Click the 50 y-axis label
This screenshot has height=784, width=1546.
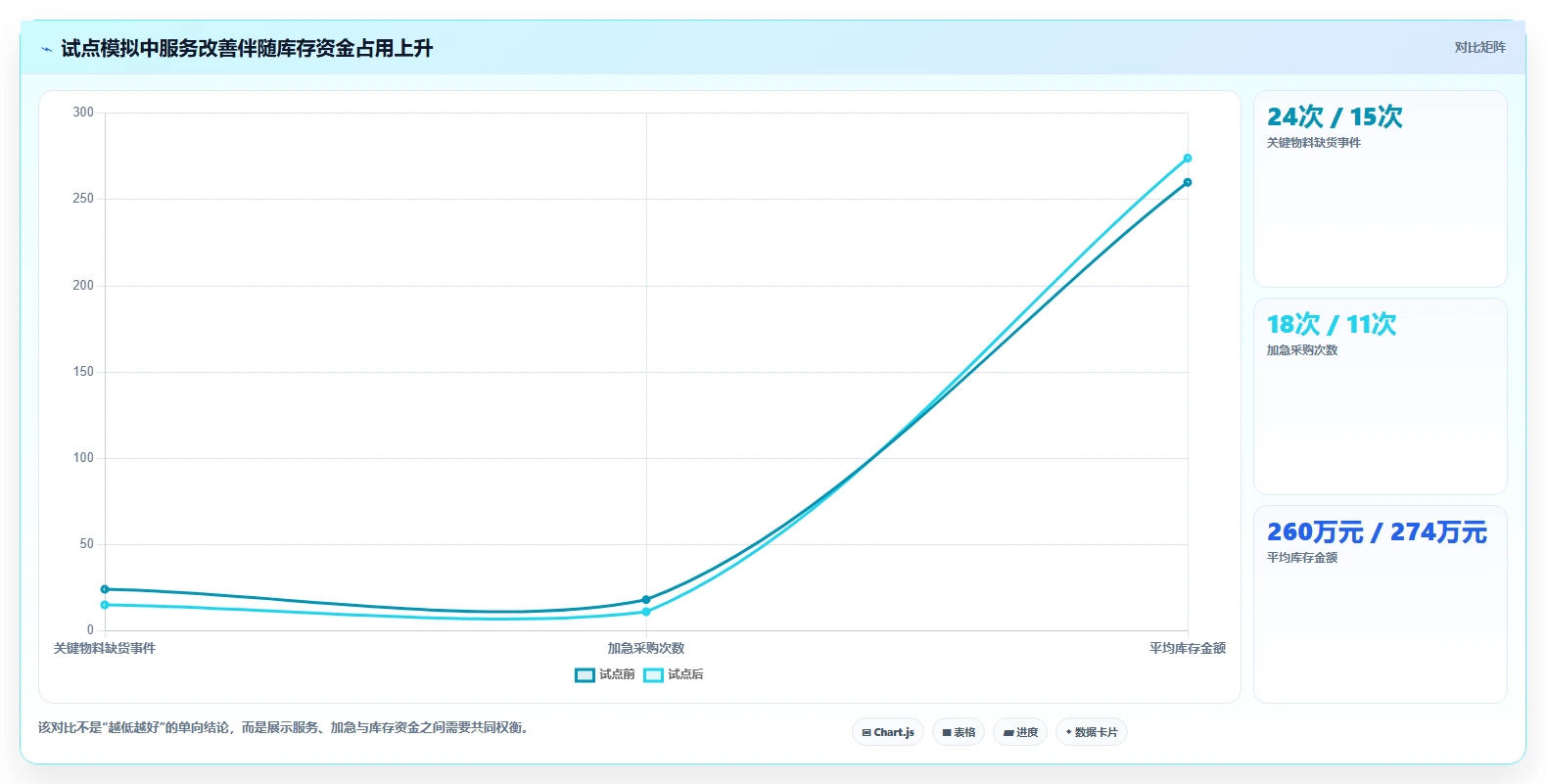click(87, 544)
